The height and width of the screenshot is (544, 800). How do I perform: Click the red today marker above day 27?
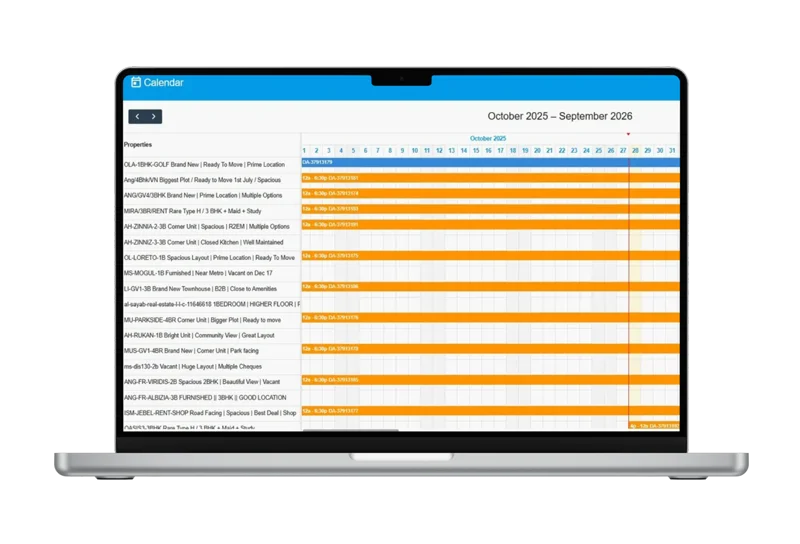628,133
